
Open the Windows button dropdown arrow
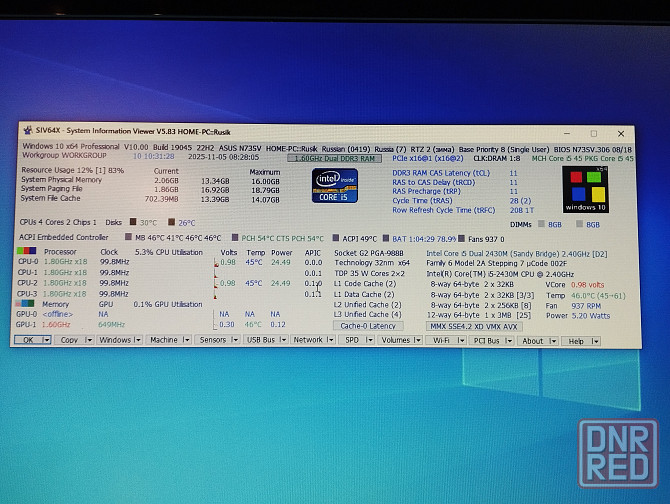click(137, 341)
